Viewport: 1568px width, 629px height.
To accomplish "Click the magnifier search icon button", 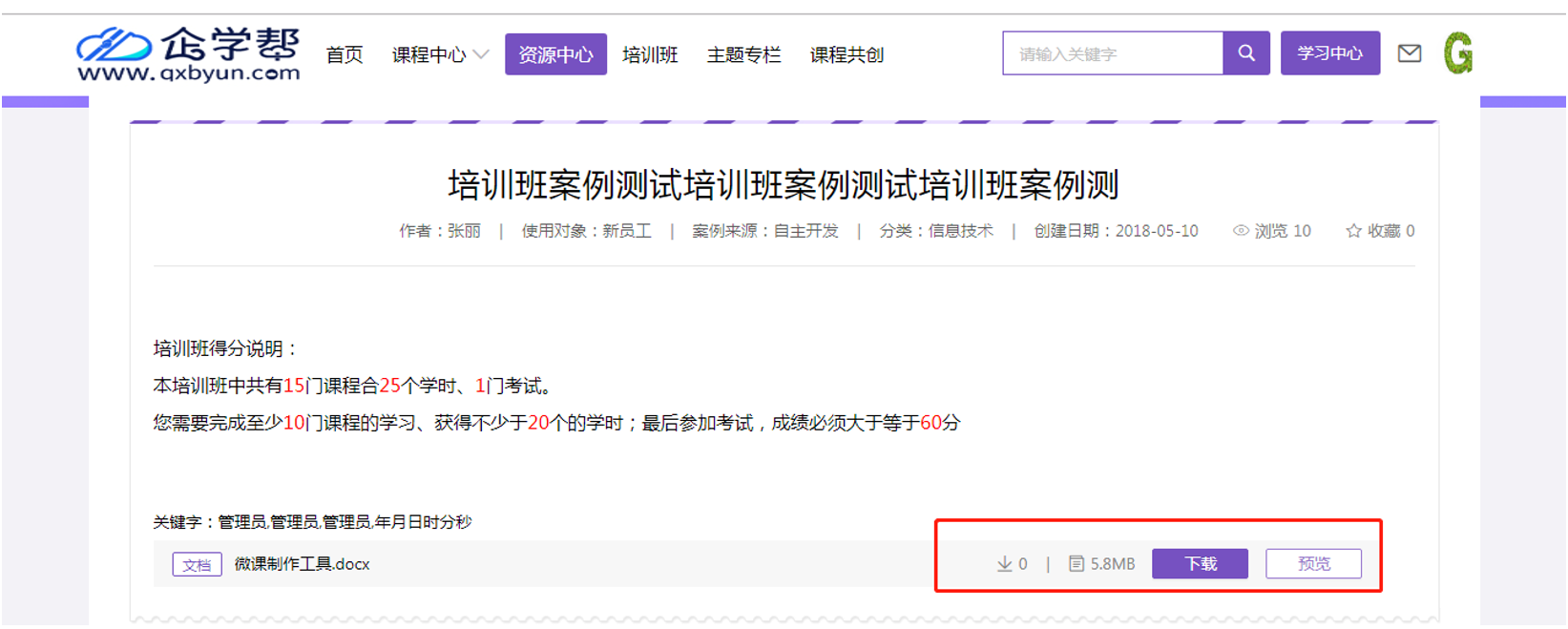I will [1246, 53].
